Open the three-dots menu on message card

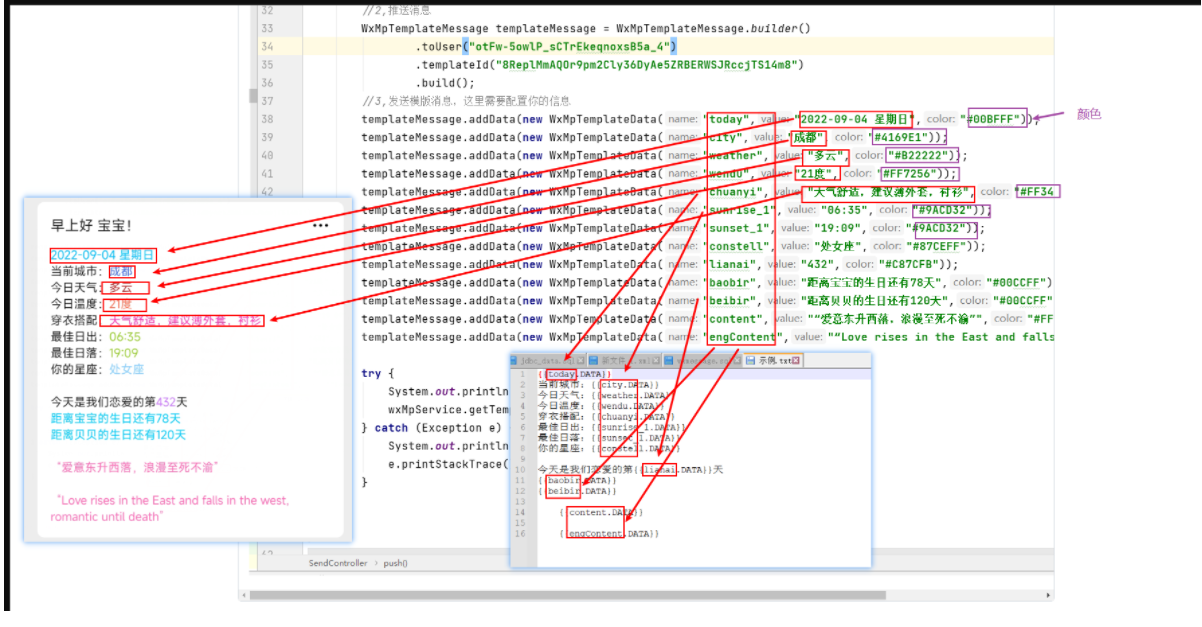pos(320,226)
